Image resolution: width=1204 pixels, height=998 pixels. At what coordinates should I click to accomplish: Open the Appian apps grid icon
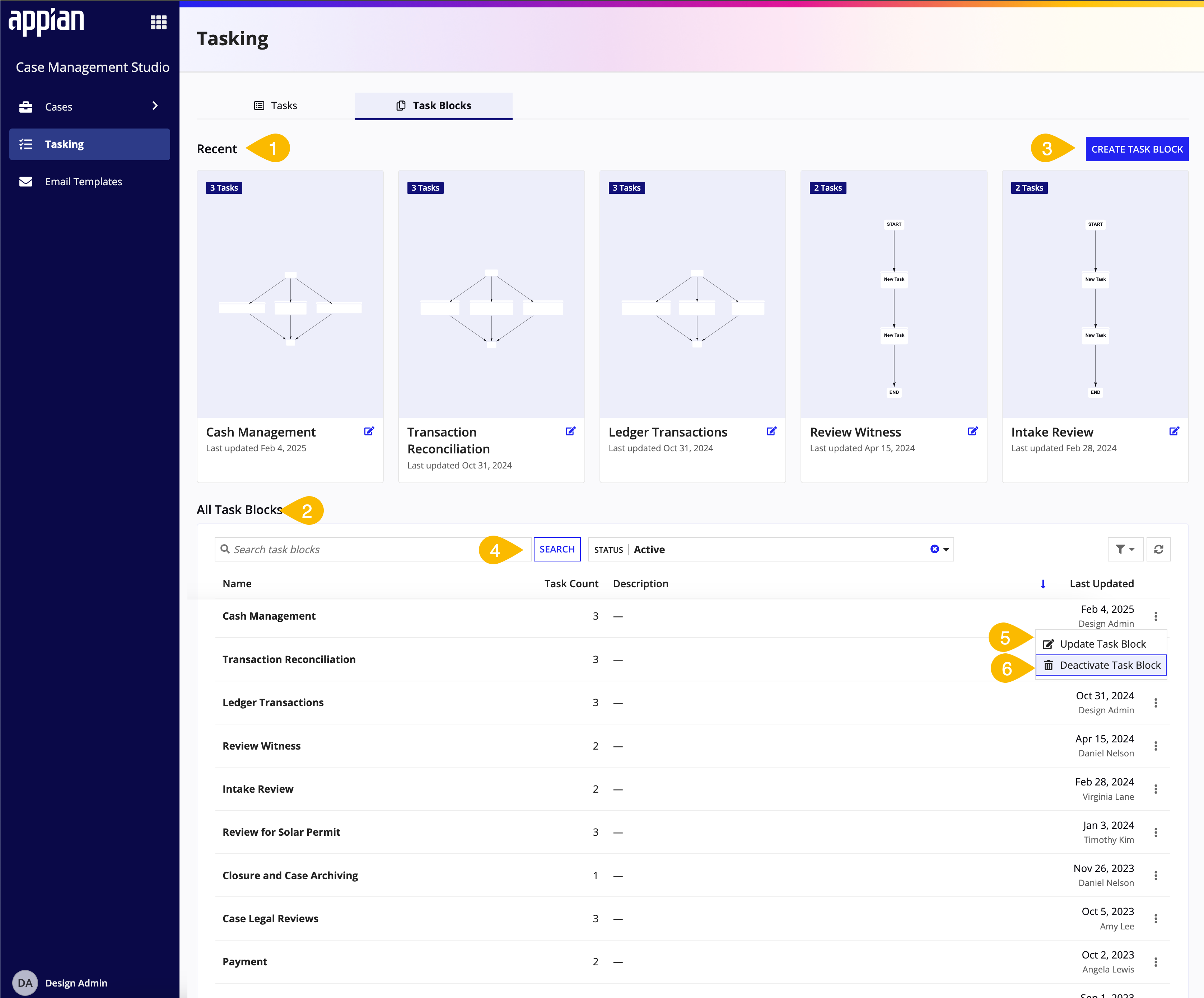pos(158,22)
